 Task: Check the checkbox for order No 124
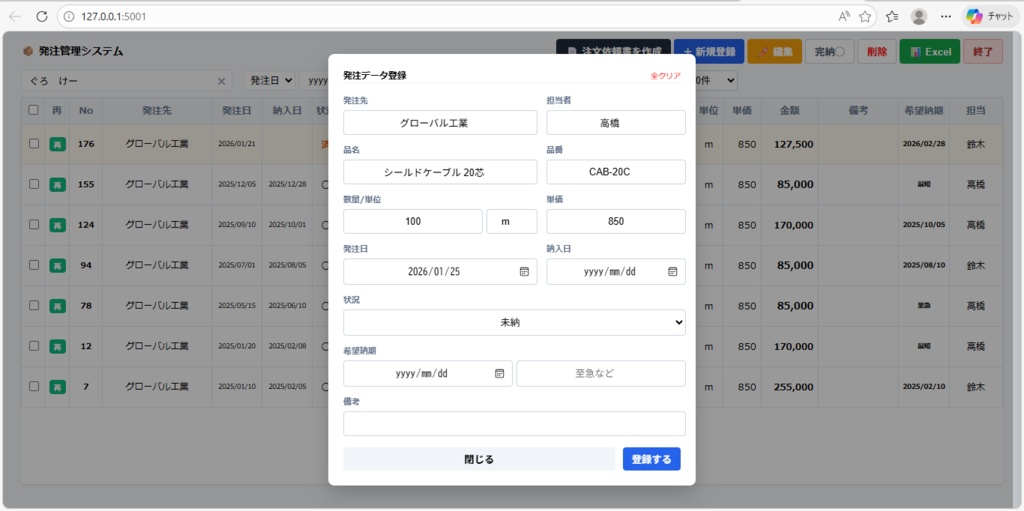(34, 225)
